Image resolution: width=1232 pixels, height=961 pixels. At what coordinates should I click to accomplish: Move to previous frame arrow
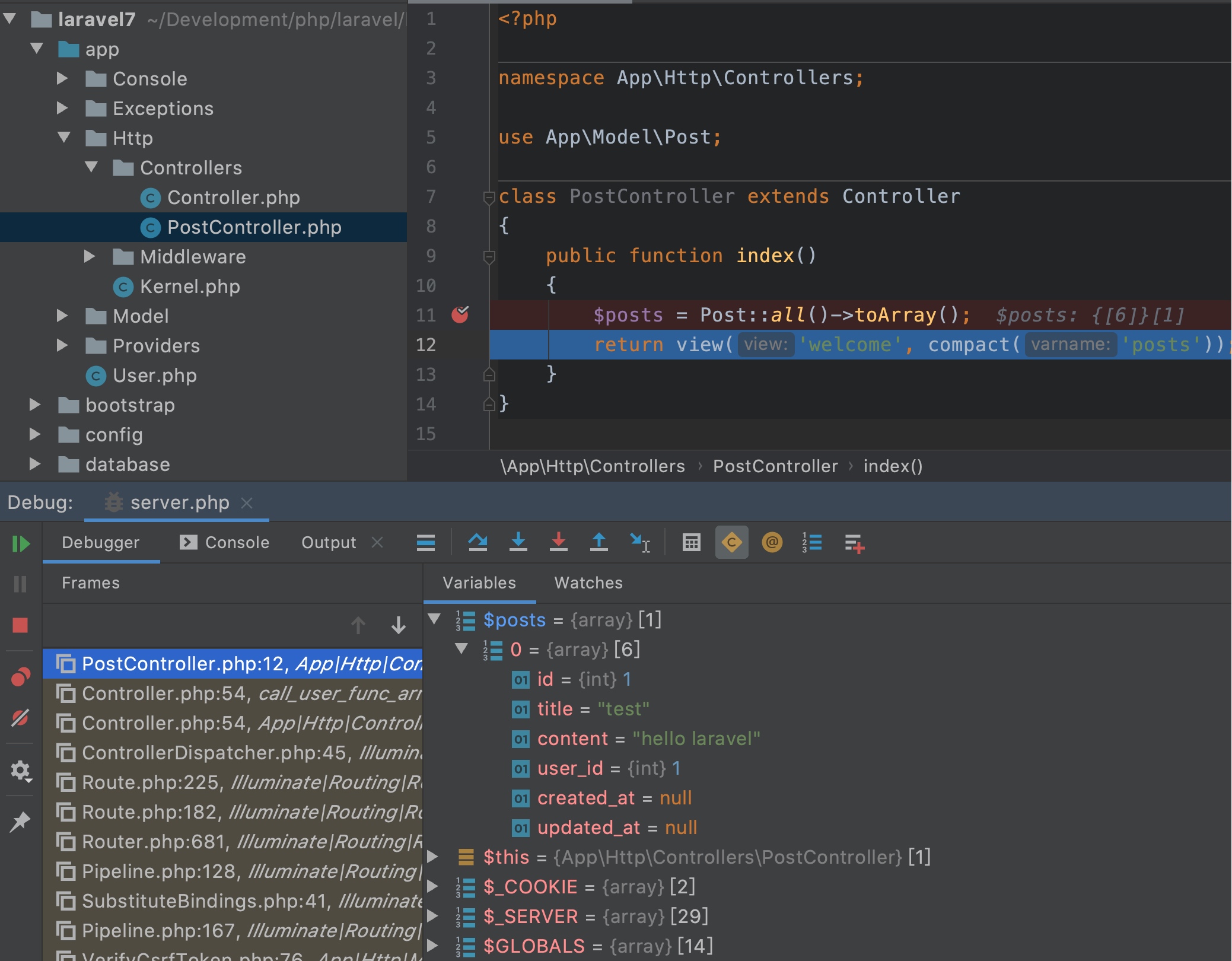point(358,625)
